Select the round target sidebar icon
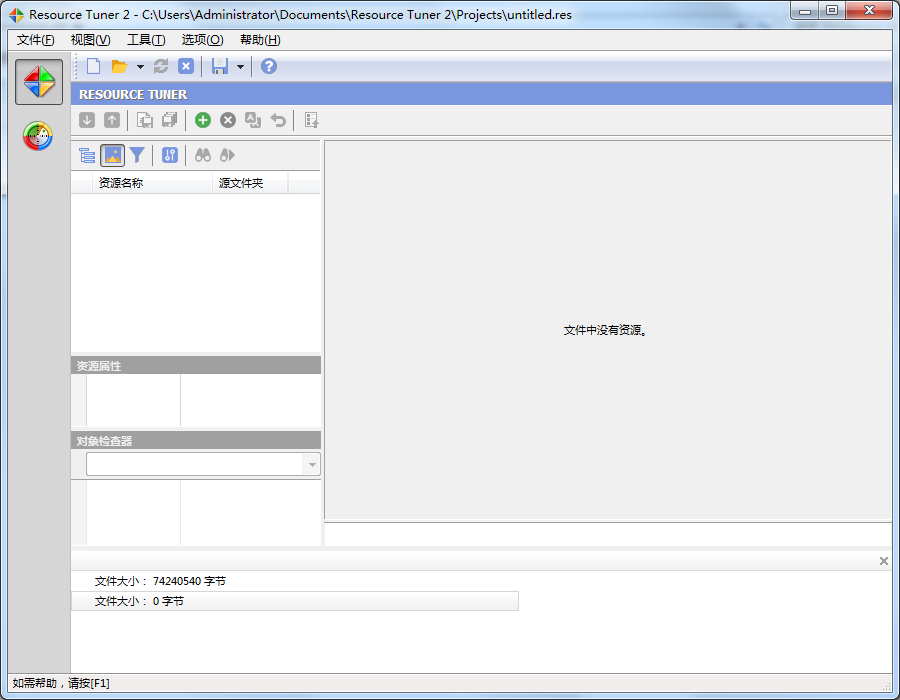This screenshot has height=700, width=900. [39, 136]
